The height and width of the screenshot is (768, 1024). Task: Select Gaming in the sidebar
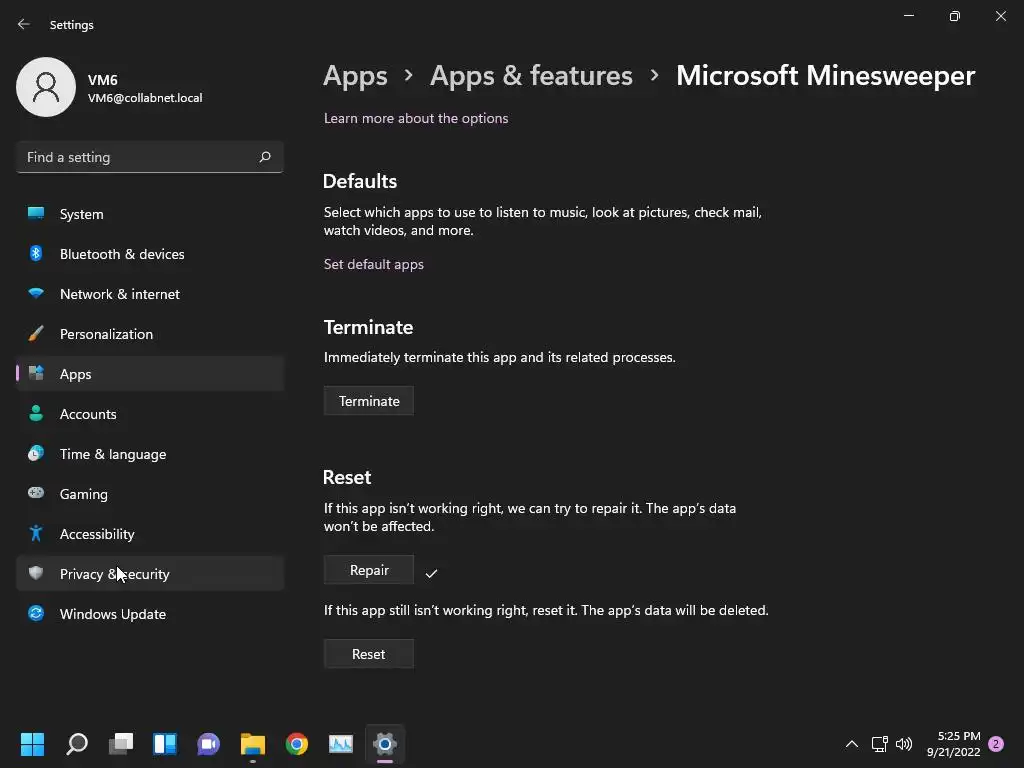84,494
